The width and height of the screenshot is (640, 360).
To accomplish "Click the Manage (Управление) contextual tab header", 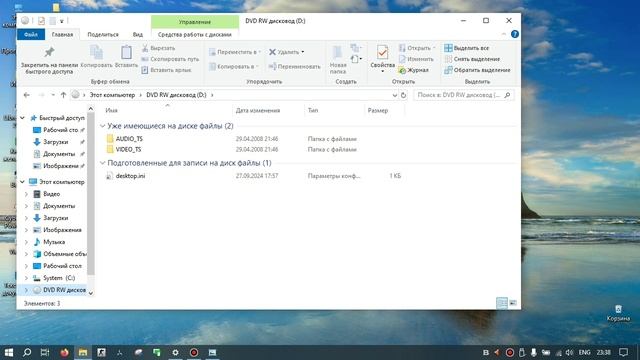I will [x=195, y=22].
